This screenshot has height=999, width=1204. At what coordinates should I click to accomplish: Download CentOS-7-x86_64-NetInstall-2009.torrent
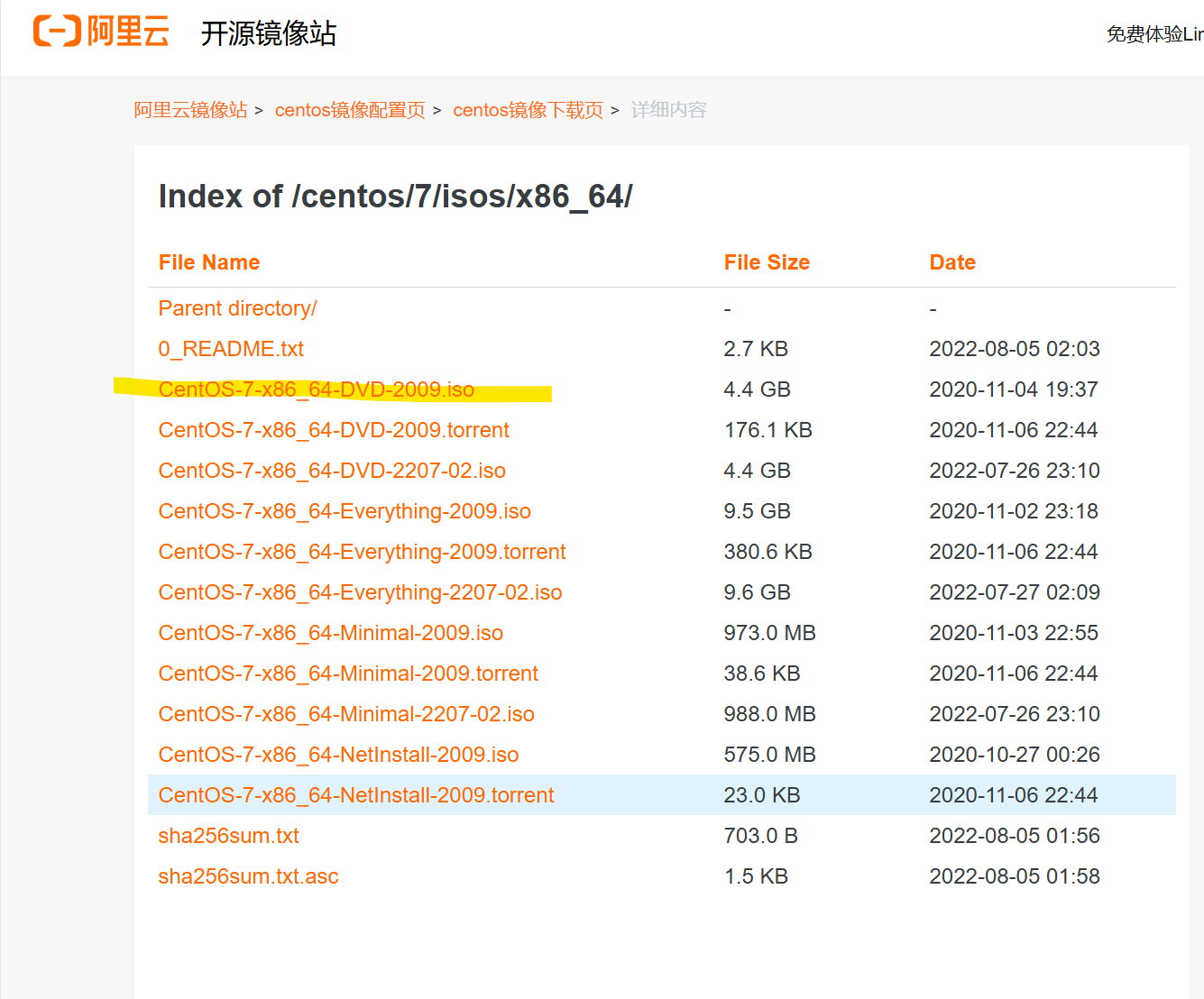tap(356, 795)
